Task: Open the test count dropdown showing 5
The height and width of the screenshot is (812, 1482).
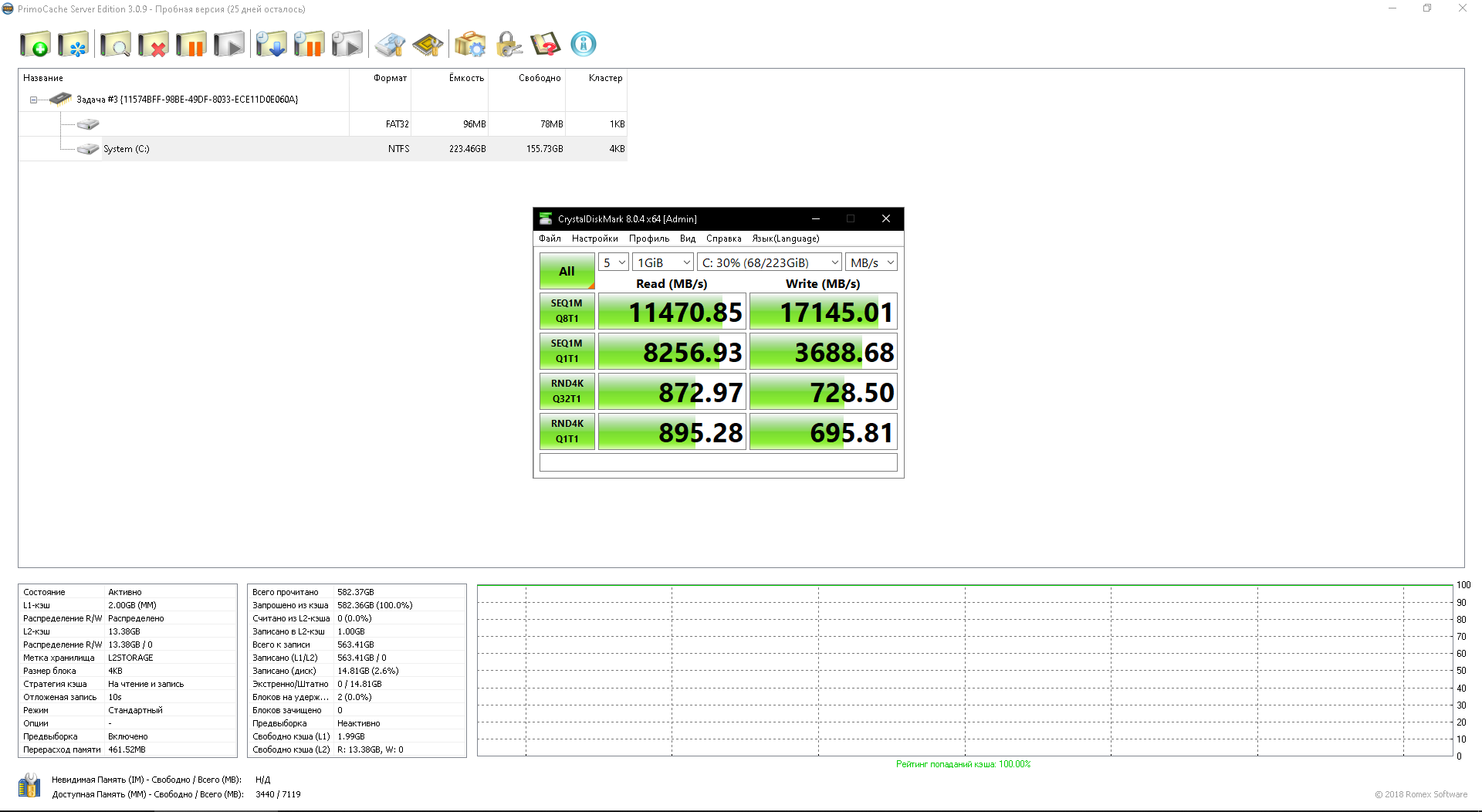Action: pyautogui.click(x=614, y=262)
